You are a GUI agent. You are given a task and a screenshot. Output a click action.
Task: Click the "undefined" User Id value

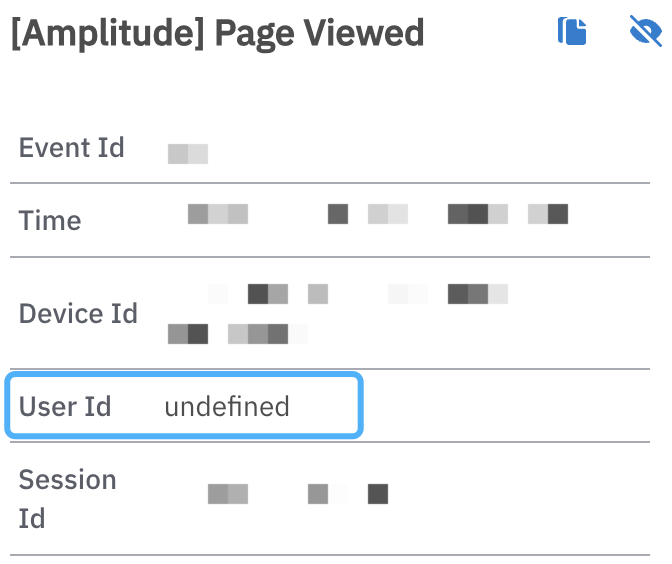[227, 407]
